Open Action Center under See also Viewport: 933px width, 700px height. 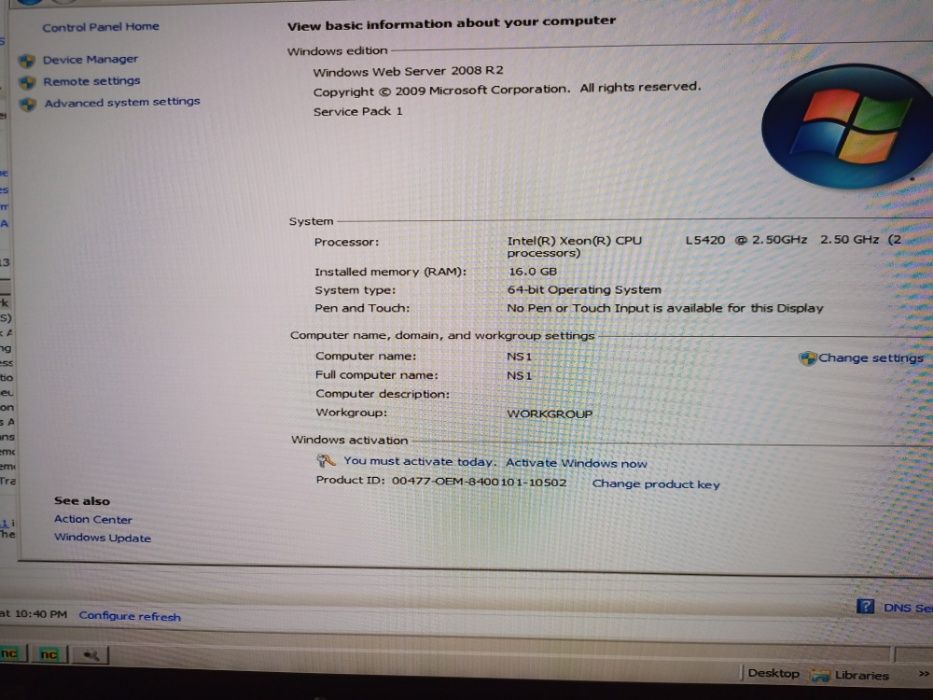click(93, 520)
